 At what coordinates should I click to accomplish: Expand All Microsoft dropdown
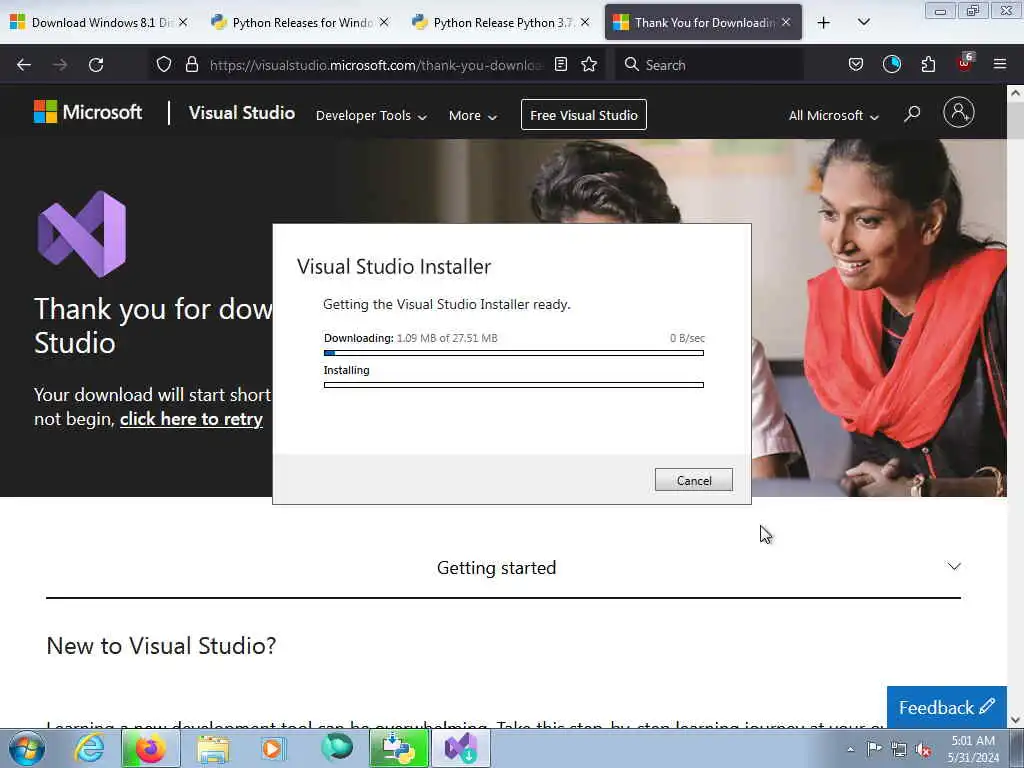coord(833,116)
